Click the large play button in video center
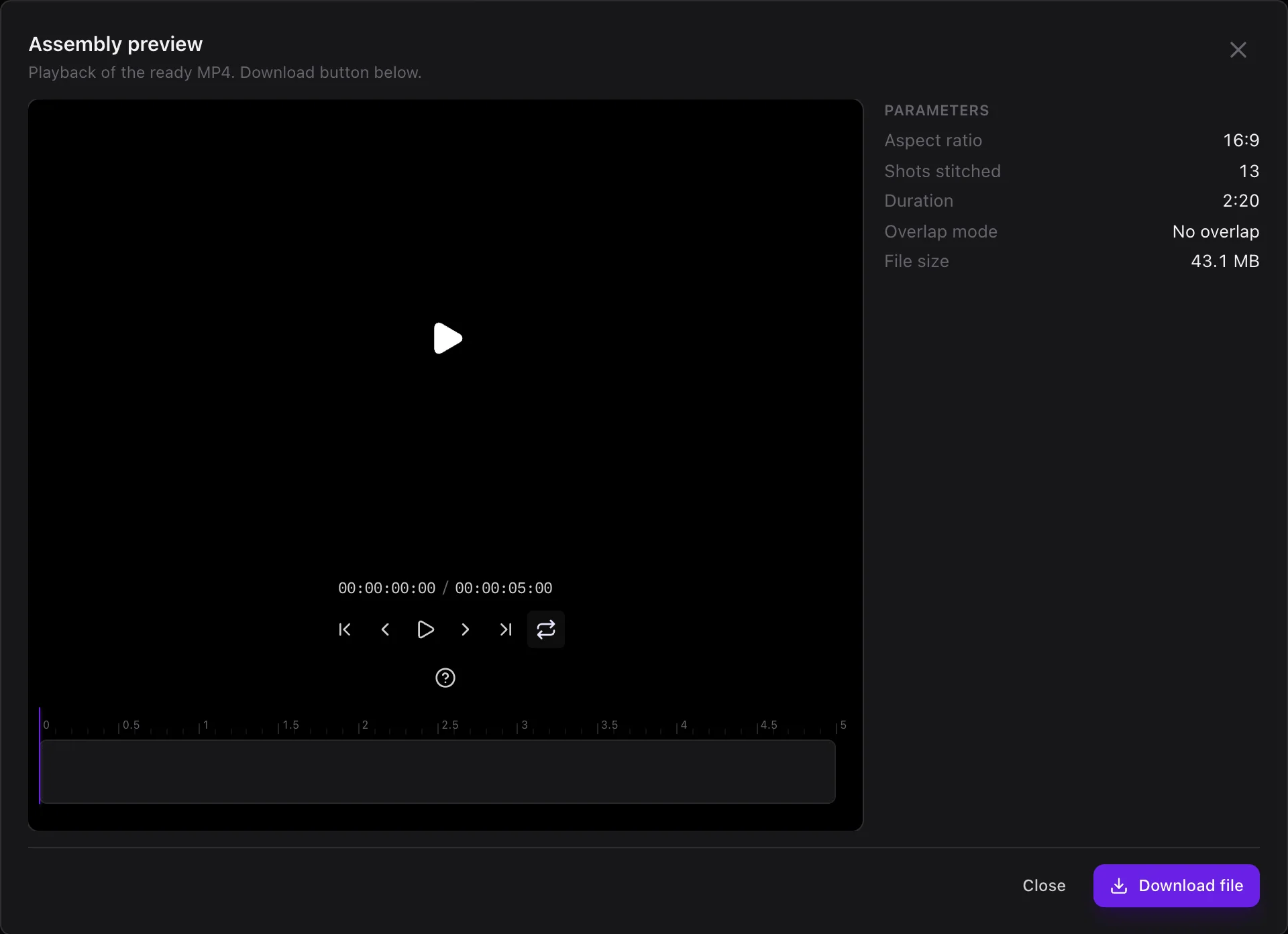1288x934 pixels. coord(447,338)
